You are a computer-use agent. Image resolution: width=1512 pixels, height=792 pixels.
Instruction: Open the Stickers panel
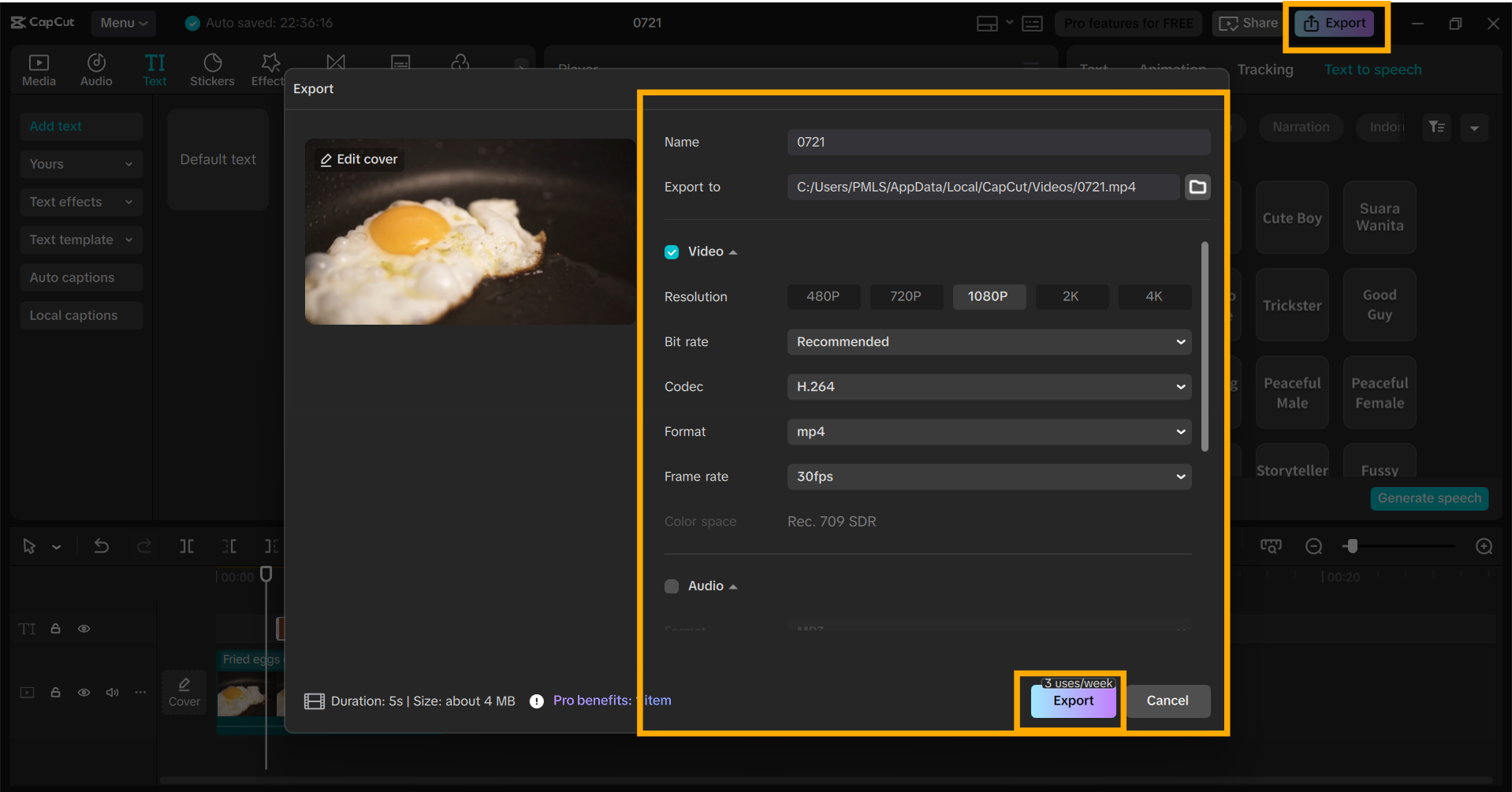coord(212,69)
